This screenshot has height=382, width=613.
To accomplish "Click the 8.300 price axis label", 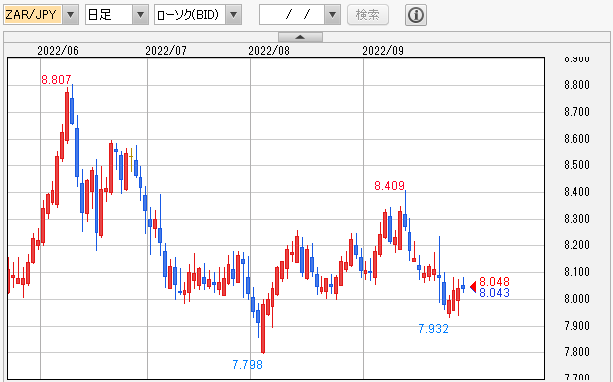I will pos(577,219).
